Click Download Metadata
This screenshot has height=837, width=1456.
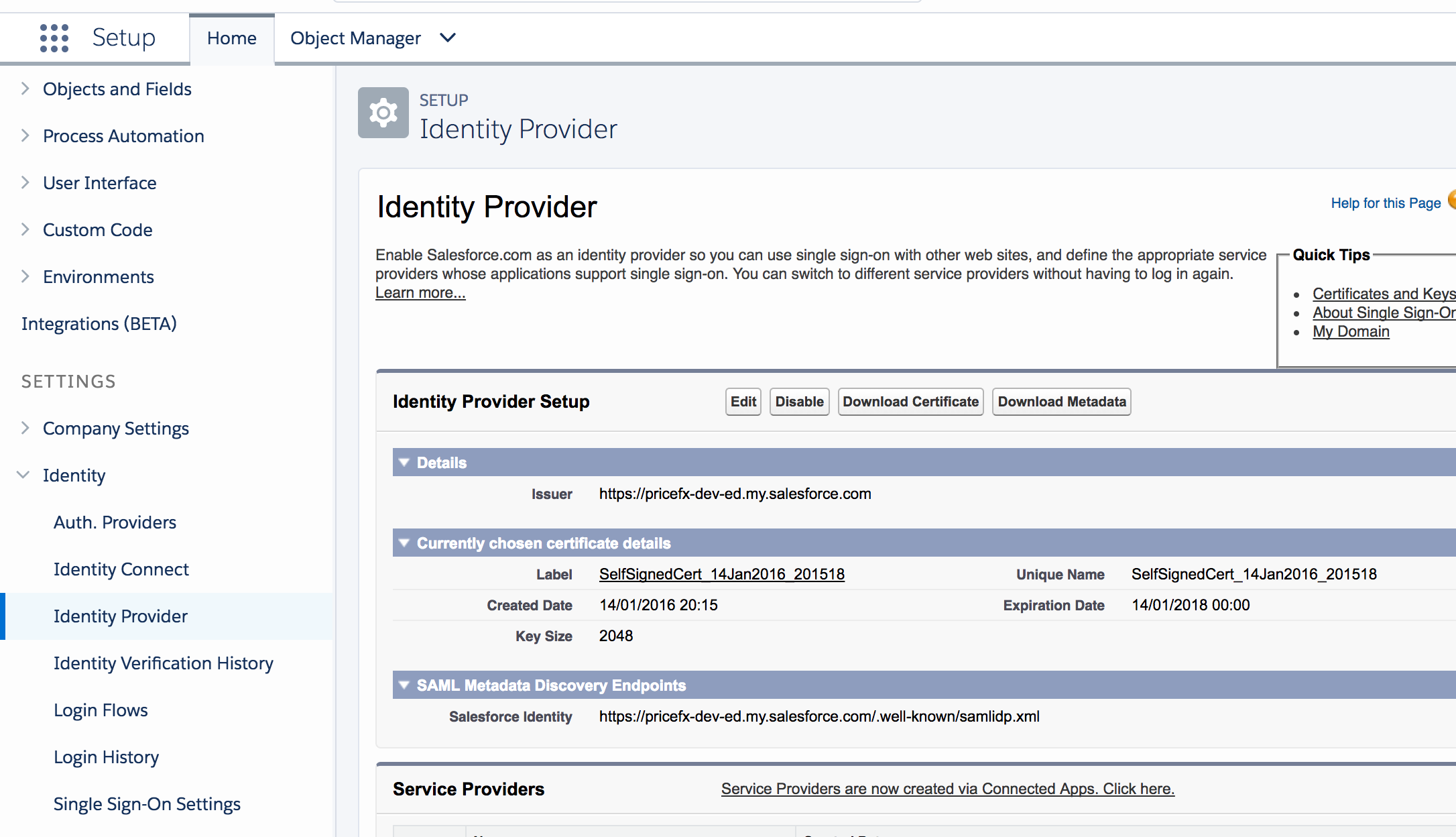(x=1061, y=401)
